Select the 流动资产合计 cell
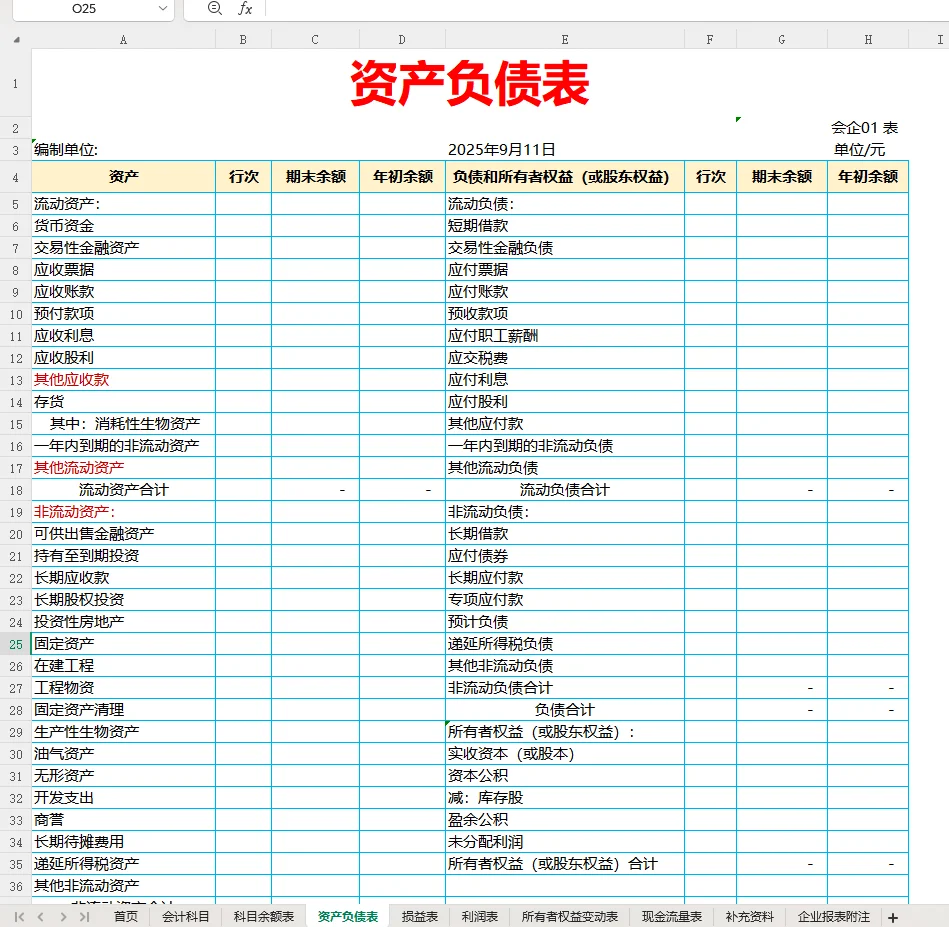The height and width of the screenshot is (927, 949). [x=123, y=490]
